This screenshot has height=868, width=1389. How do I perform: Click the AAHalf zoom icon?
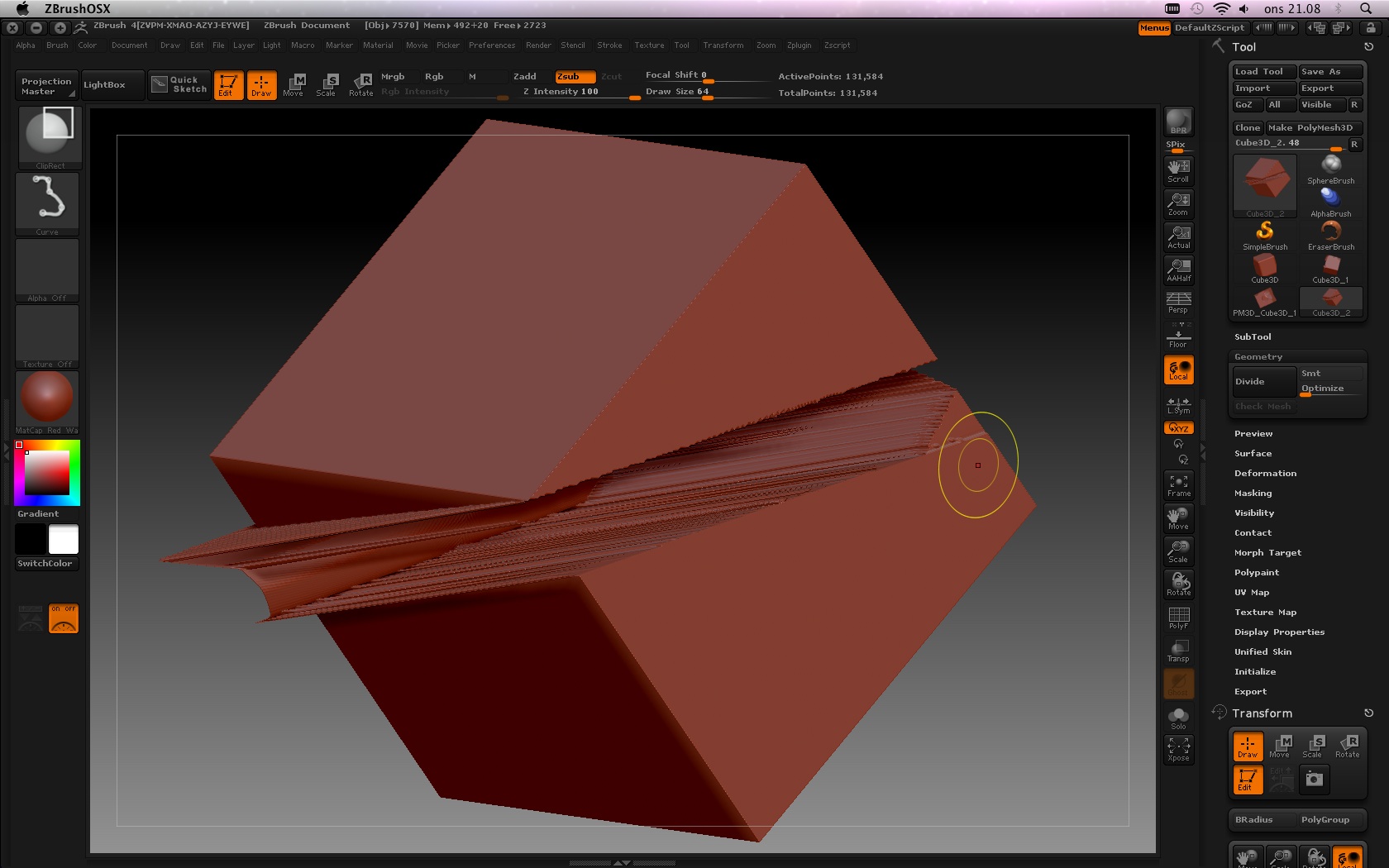(1178, 270)
